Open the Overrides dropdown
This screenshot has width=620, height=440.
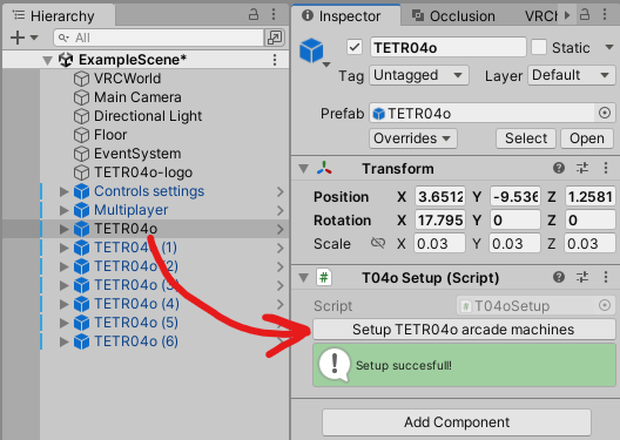[x=413, y=138]
